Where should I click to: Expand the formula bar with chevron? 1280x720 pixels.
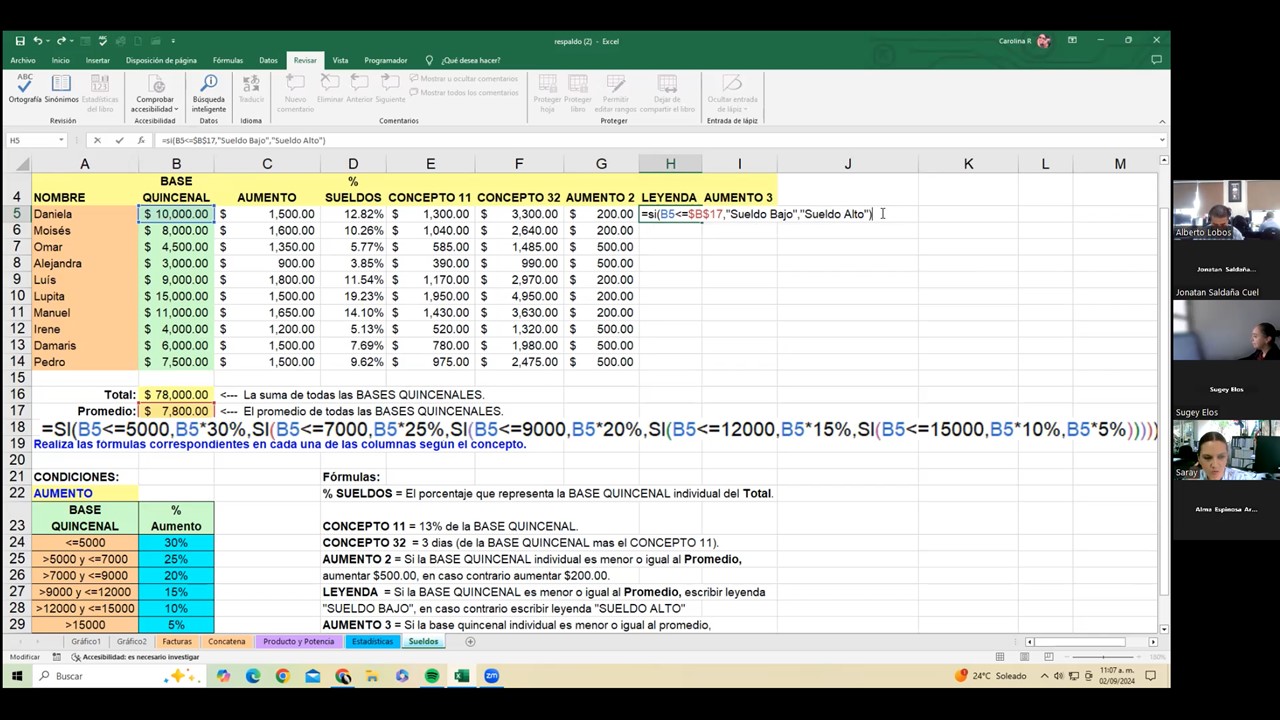(1162, 140)
